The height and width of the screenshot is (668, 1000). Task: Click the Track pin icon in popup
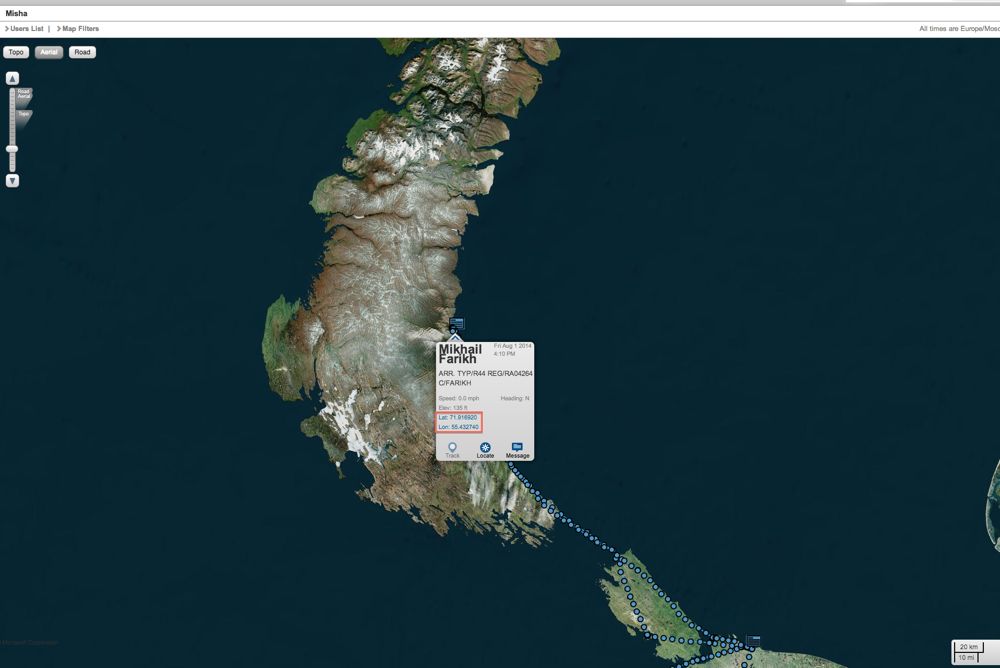(452, 448)
